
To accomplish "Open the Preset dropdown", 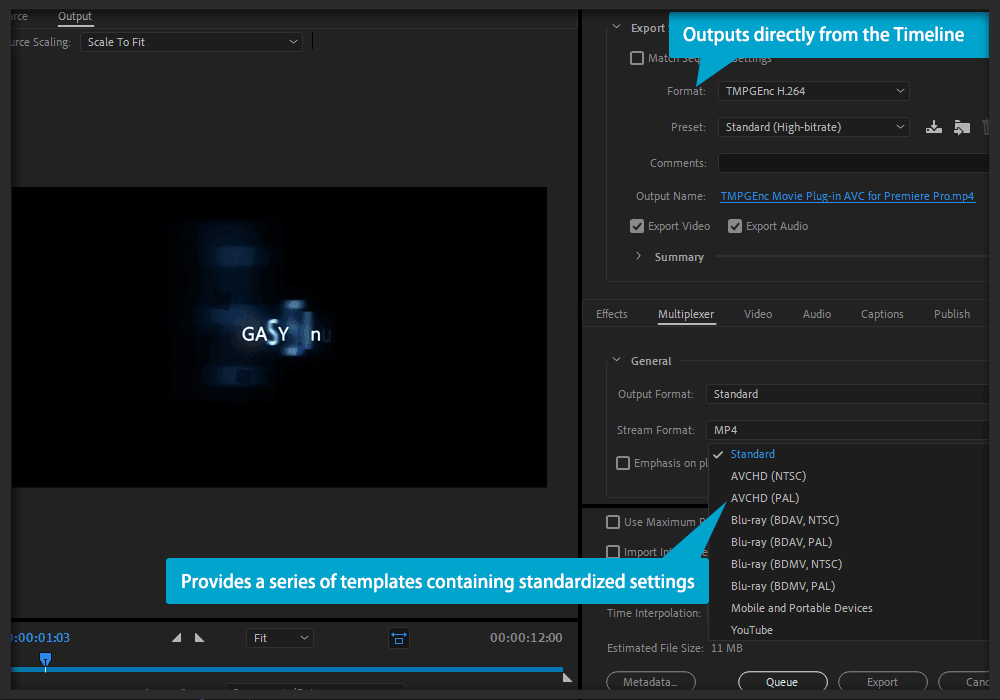I will click(813, 127).
